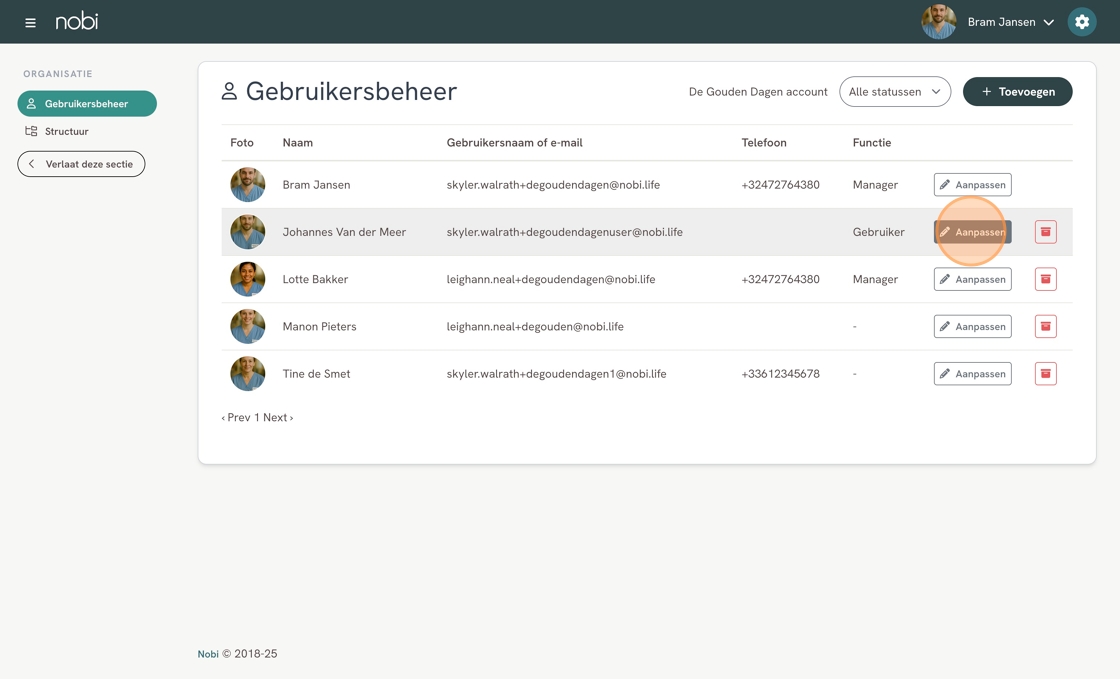Click the settings gear icon
This screenshot has height=679, width=1120.
(1081, 22)
